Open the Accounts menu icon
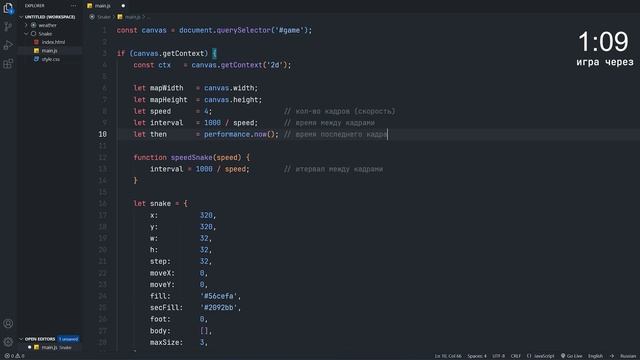The width and height of the screenshot is (640, 360). (x=8, y=323)
